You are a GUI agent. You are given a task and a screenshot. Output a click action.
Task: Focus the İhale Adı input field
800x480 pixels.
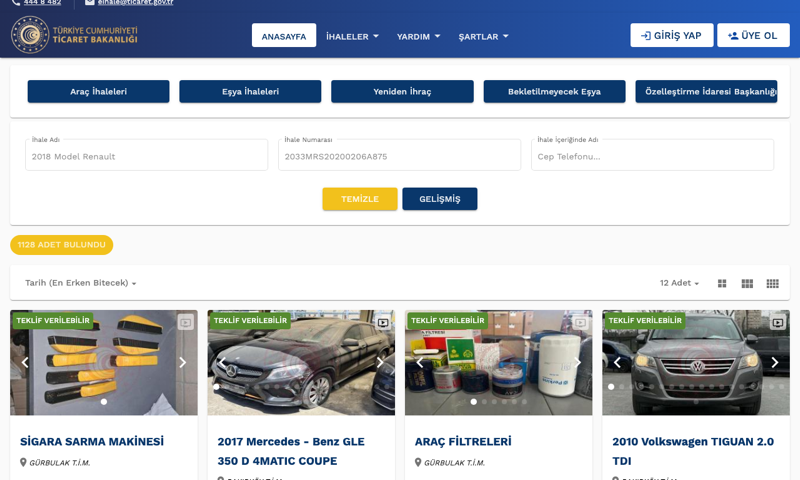tap(146, 155)
